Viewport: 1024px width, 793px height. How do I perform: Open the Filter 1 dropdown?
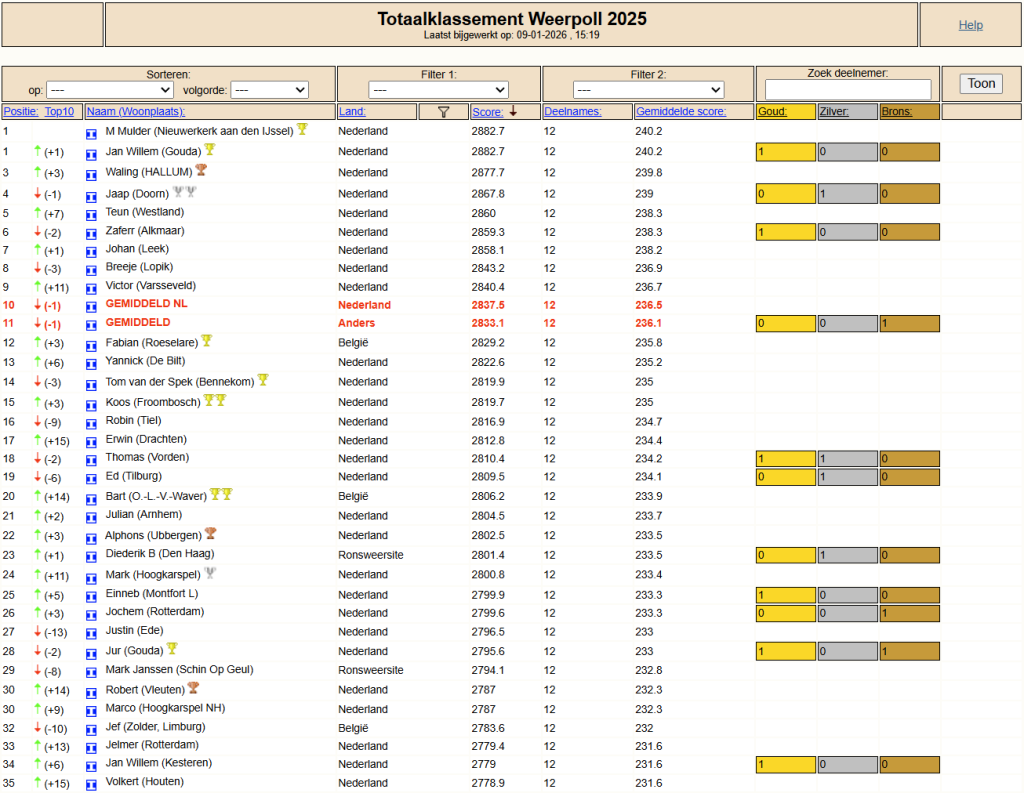point(438,90)
